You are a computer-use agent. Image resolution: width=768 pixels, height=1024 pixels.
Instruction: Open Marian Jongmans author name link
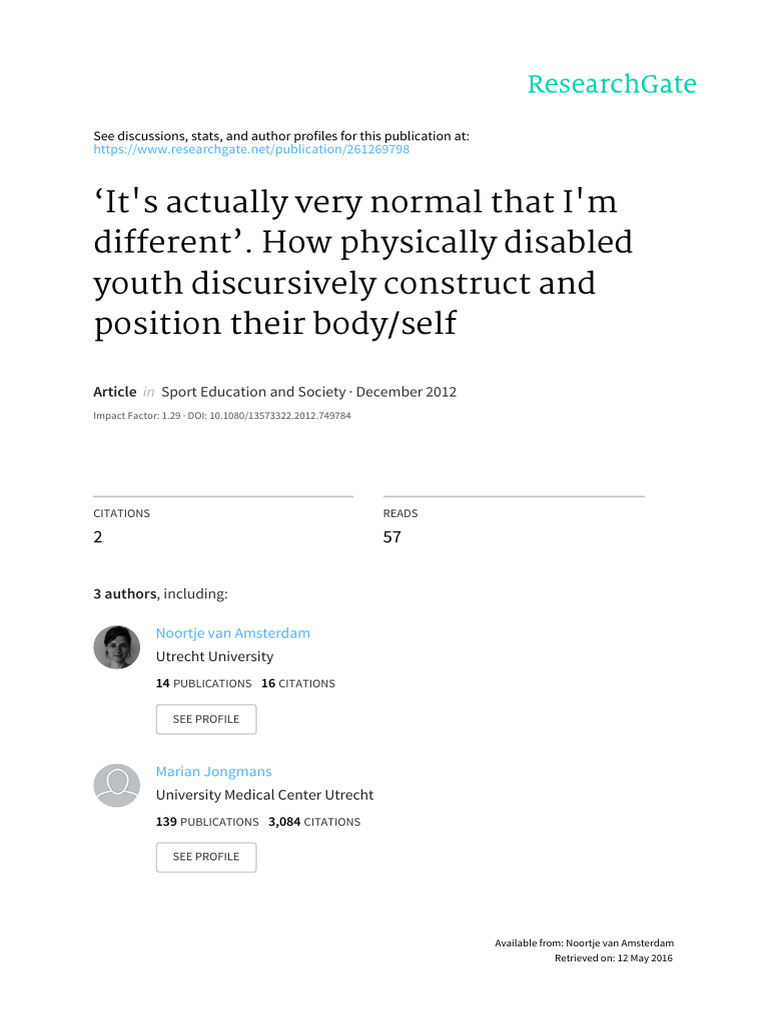coord(214,771)
